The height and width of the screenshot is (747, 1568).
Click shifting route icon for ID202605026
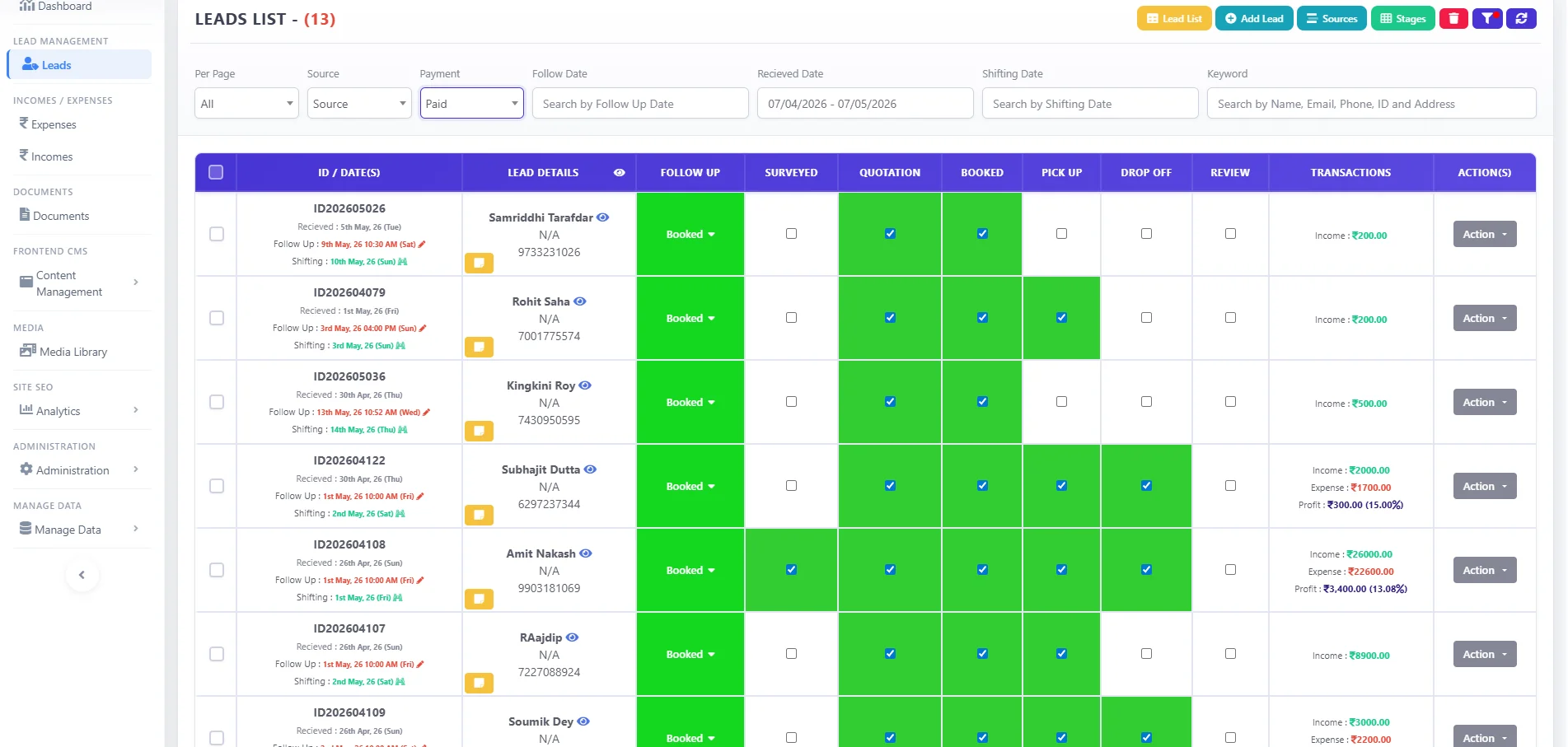pos(403,262)
